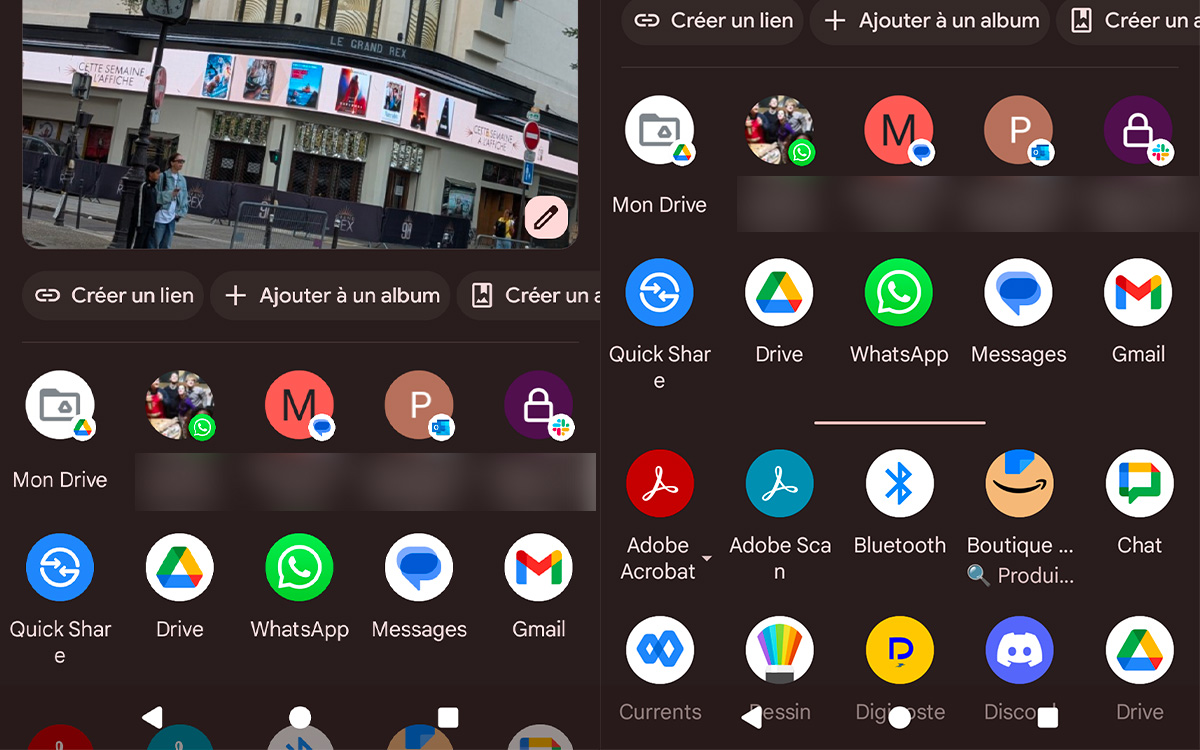
Task: Share the photo through Messages
Action: click(x=1019, y=292)
